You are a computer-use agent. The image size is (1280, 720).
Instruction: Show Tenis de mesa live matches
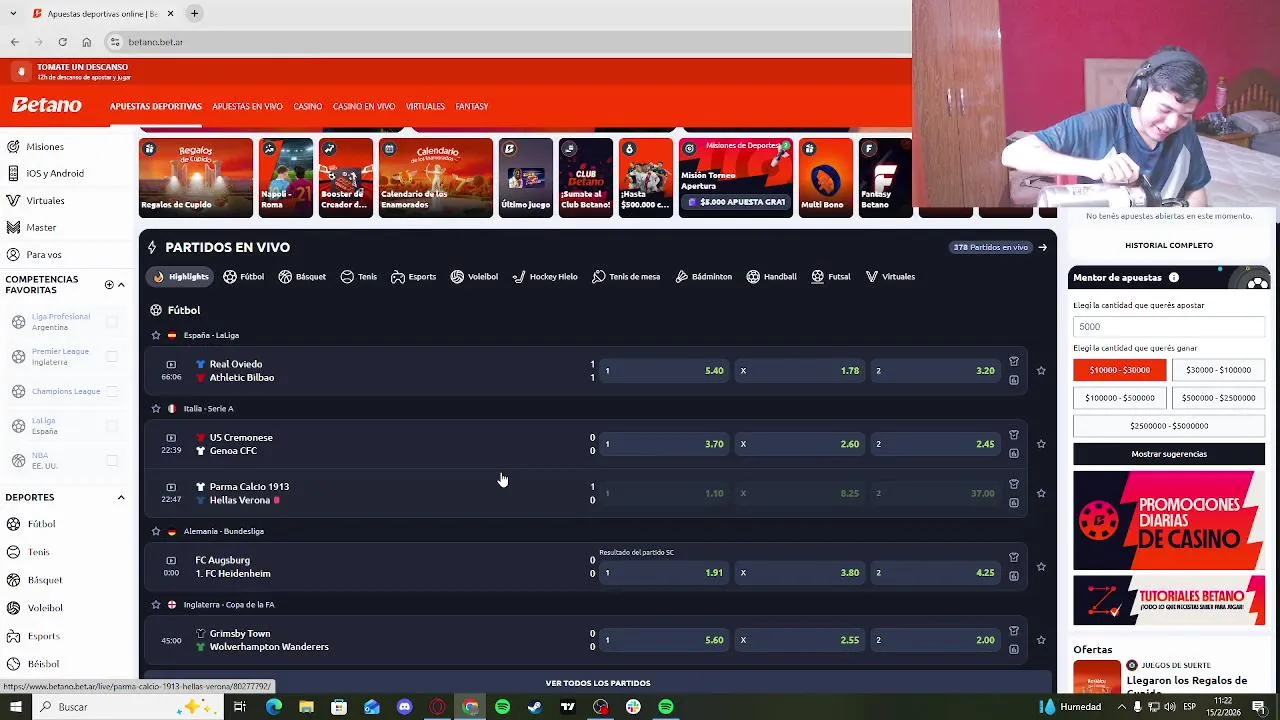tap(626, 277)
